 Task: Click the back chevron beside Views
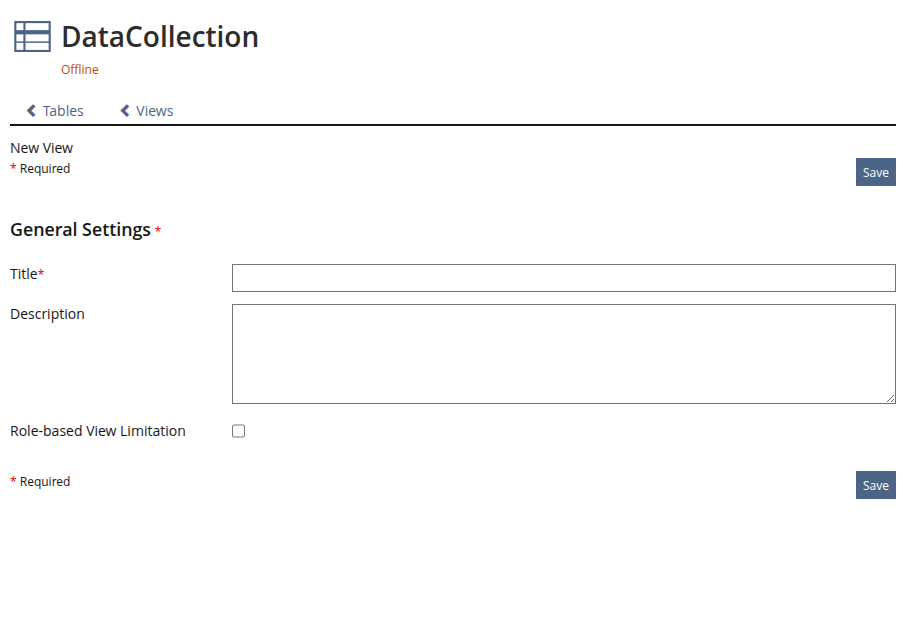(x=125, y=111)
